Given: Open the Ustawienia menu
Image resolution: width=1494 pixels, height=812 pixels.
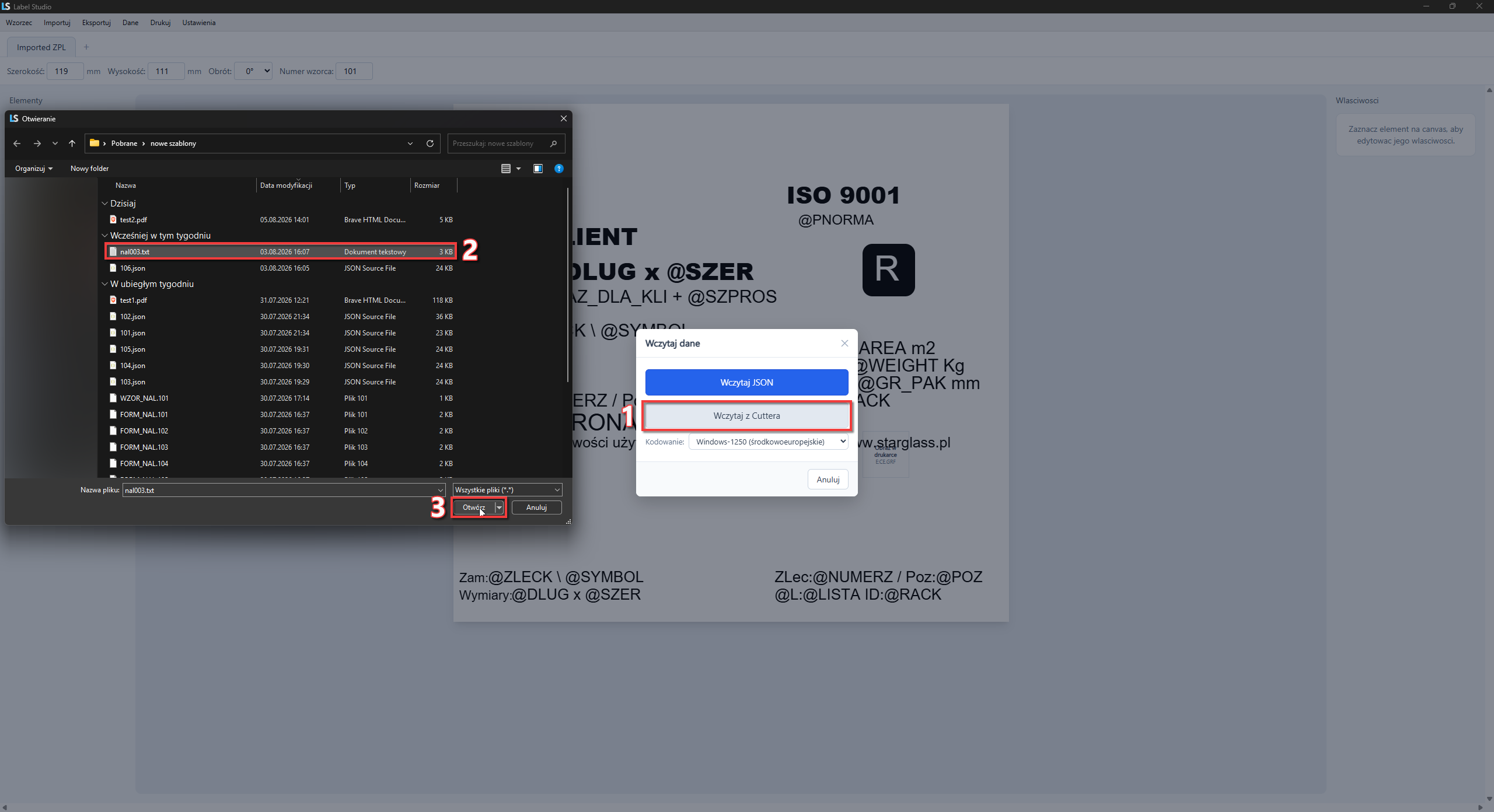Looking at the screenshot, I should [199, 23].
